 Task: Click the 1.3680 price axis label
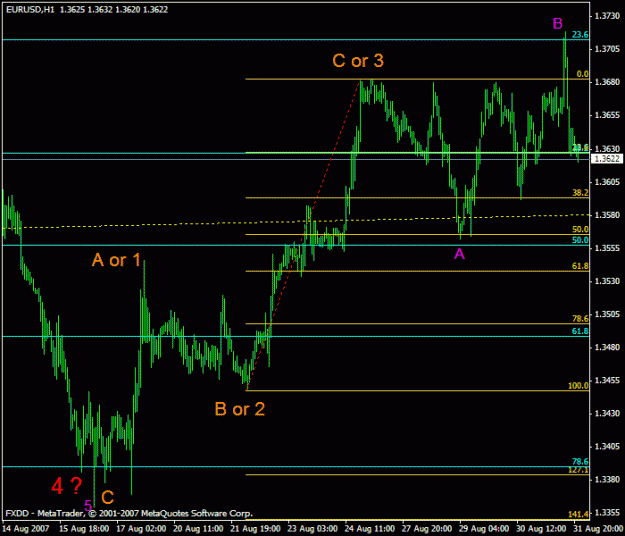(x=607, y=82)
